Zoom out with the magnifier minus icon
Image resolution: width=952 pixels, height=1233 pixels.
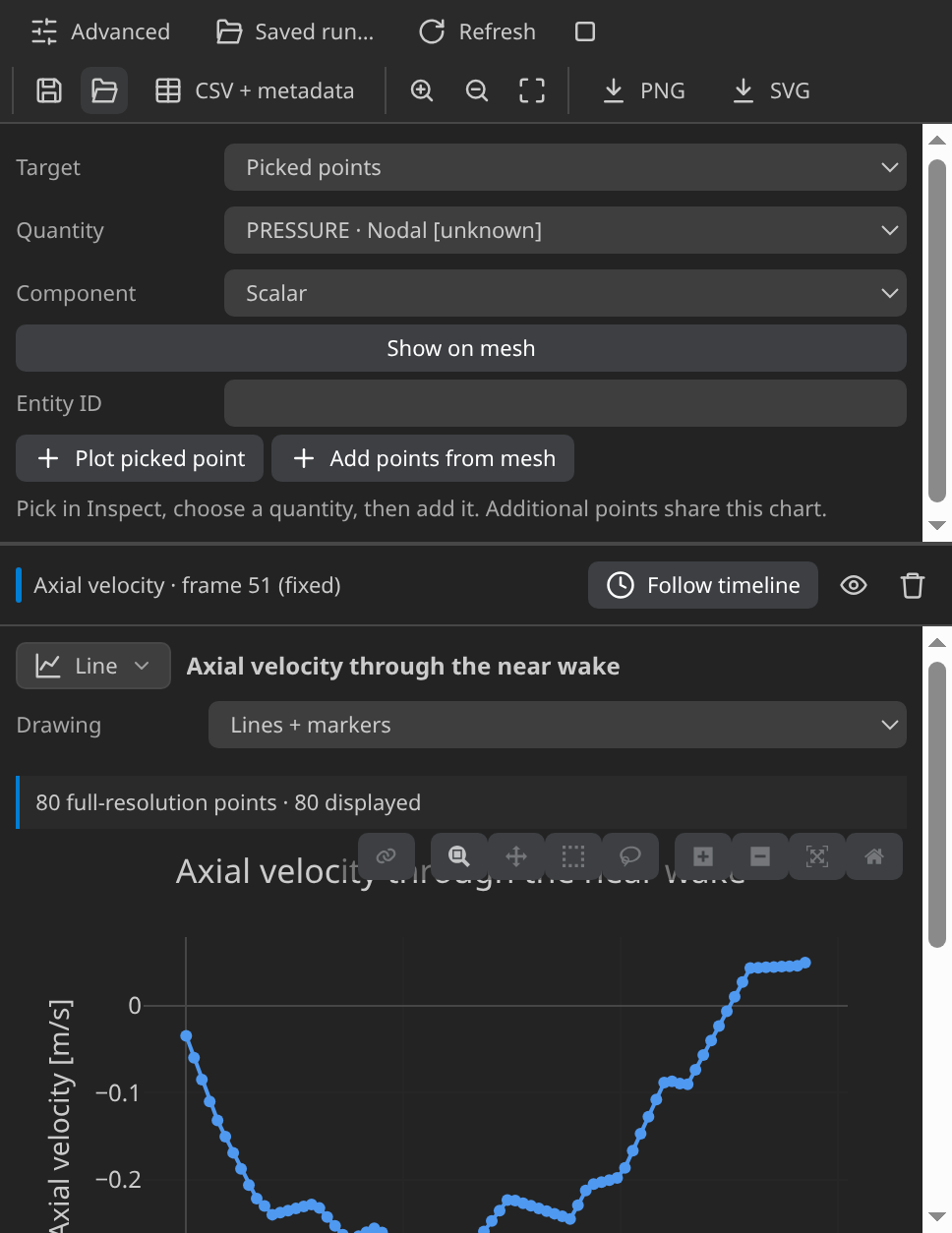(477, 90)
